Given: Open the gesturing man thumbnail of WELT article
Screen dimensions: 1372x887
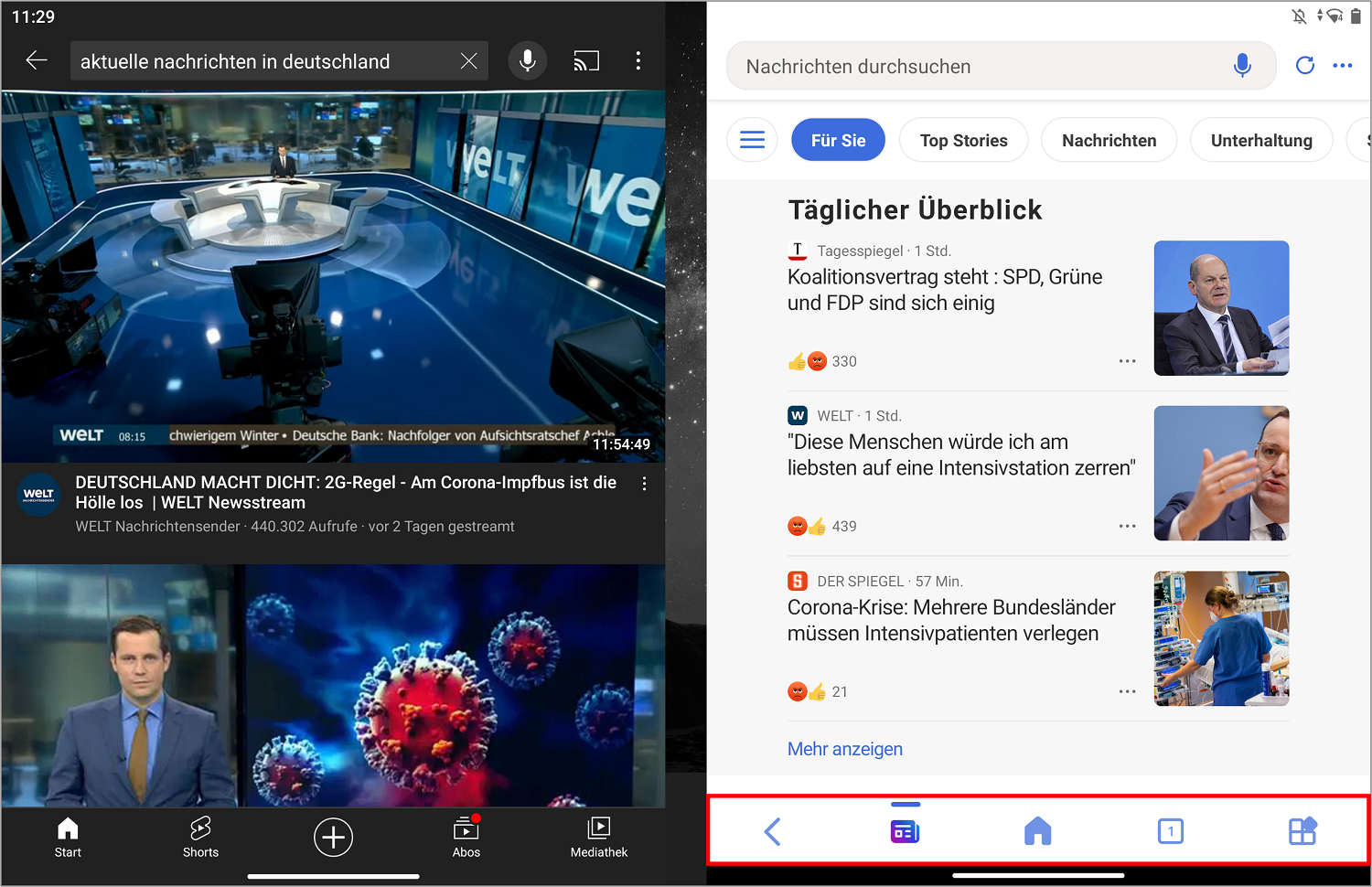Looking at the screenshot, I should click(1221, 474).
